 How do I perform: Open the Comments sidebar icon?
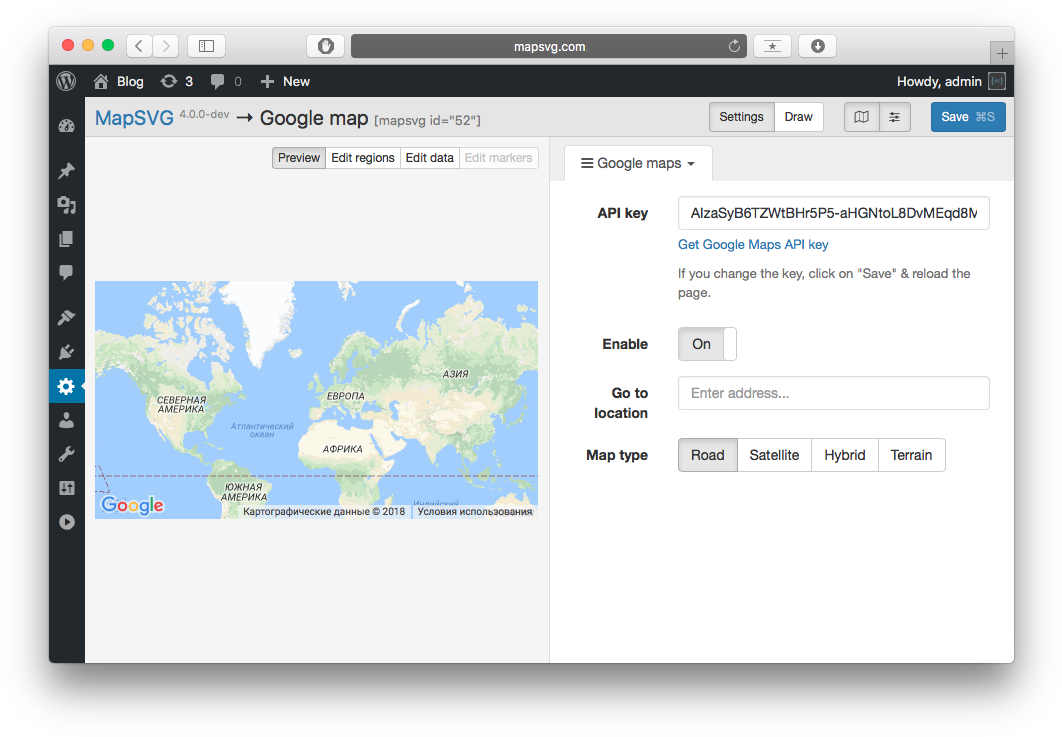pos(66,272)
